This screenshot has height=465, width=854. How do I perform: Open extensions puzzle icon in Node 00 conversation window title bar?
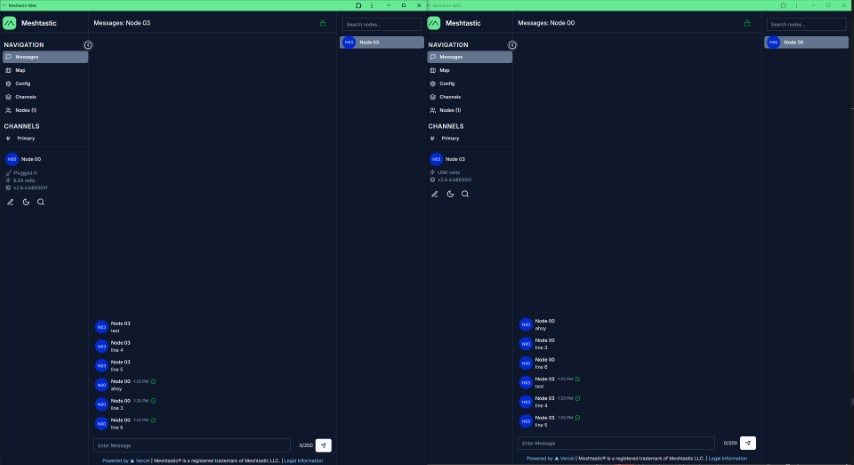tap(783, 5)
